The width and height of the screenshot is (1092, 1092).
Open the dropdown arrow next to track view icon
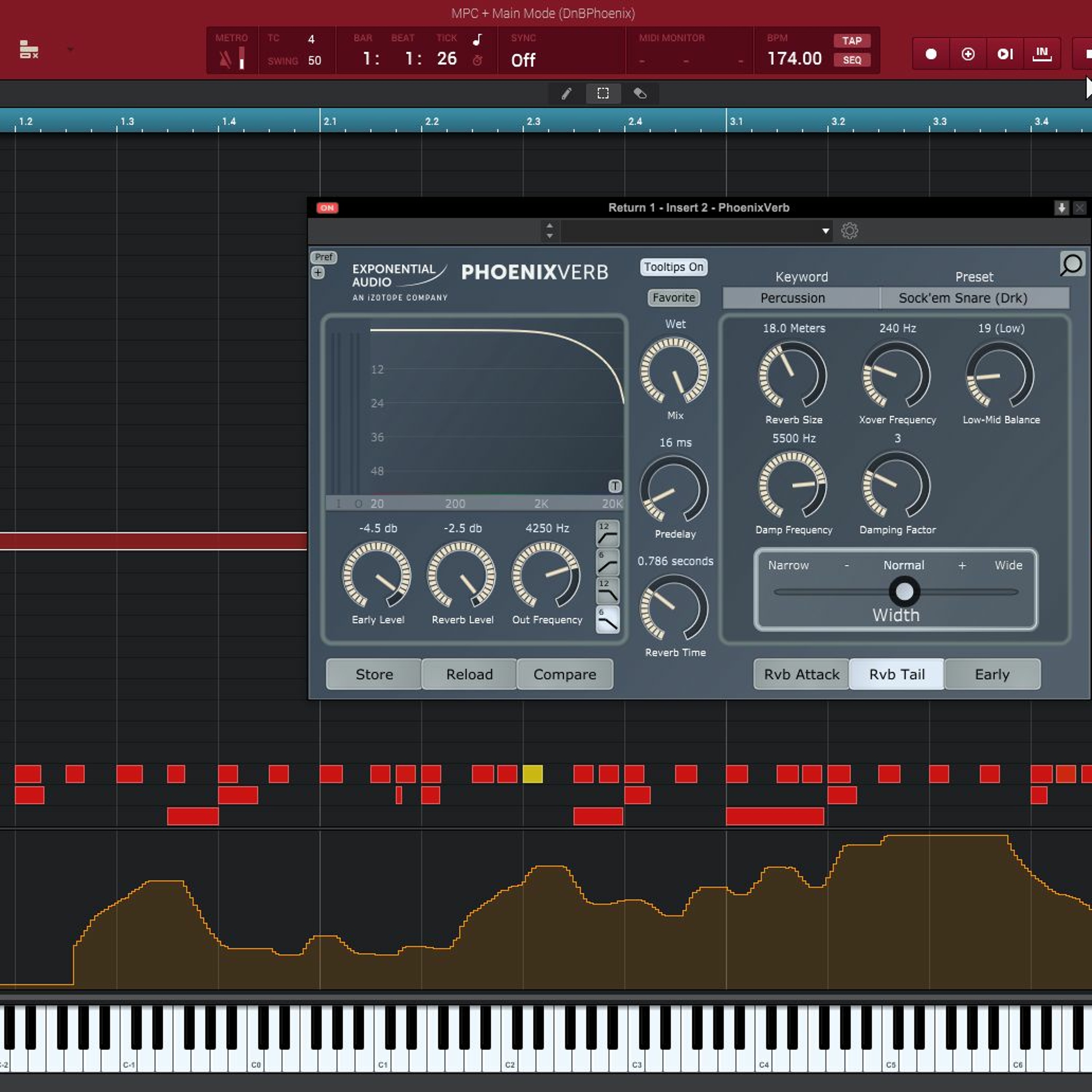(71, 50)
